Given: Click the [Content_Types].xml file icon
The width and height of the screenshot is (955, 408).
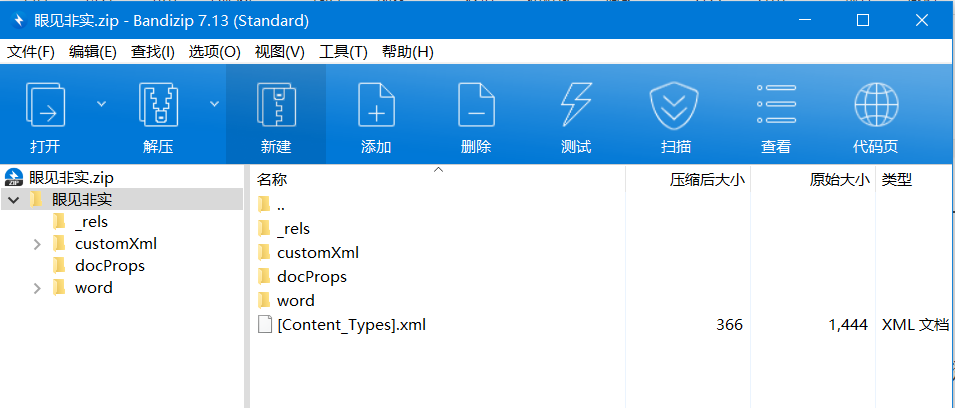Looking at the screenshot, I should coord(264,325).
